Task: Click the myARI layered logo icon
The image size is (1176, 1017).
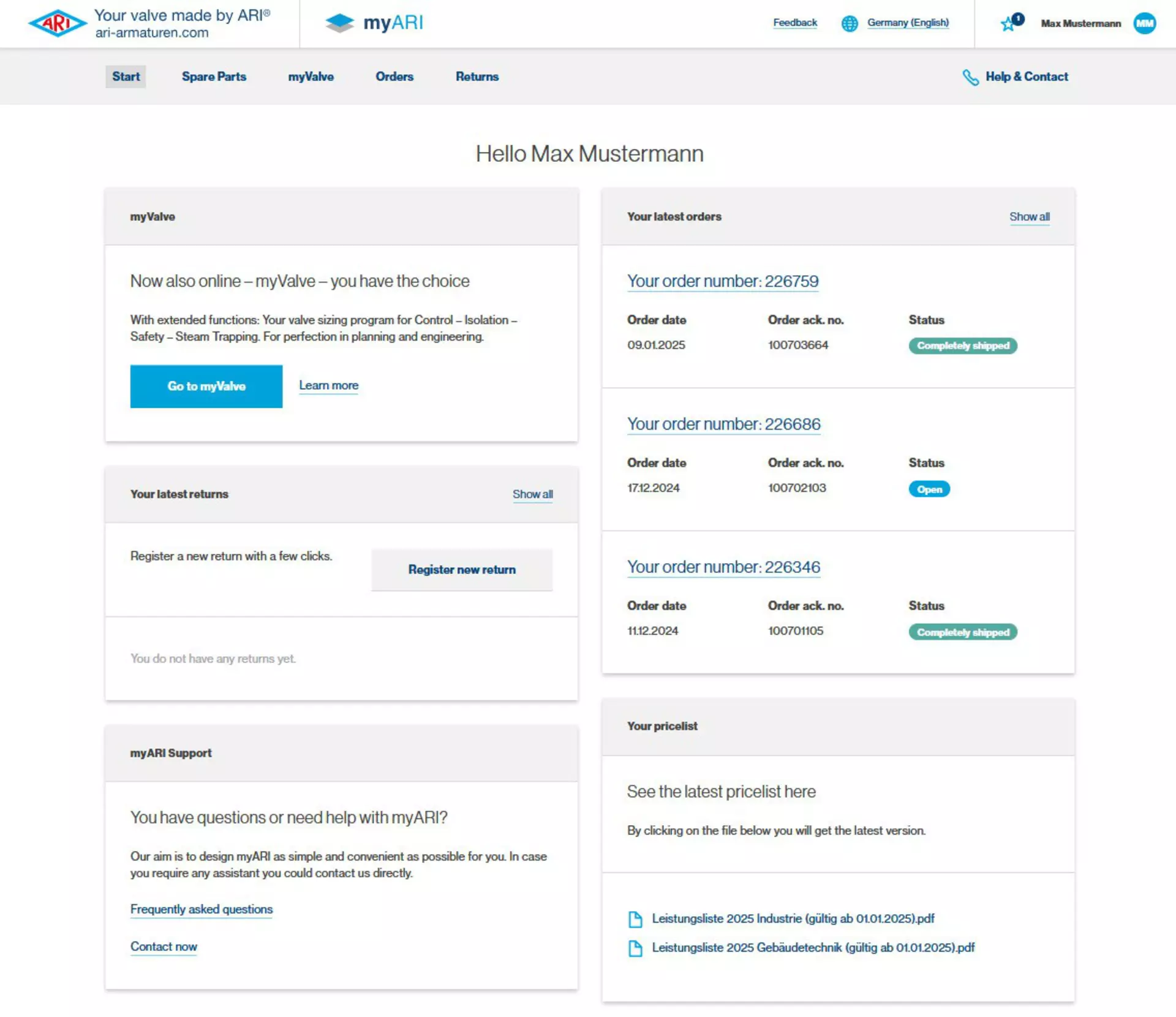Action: 339,23
